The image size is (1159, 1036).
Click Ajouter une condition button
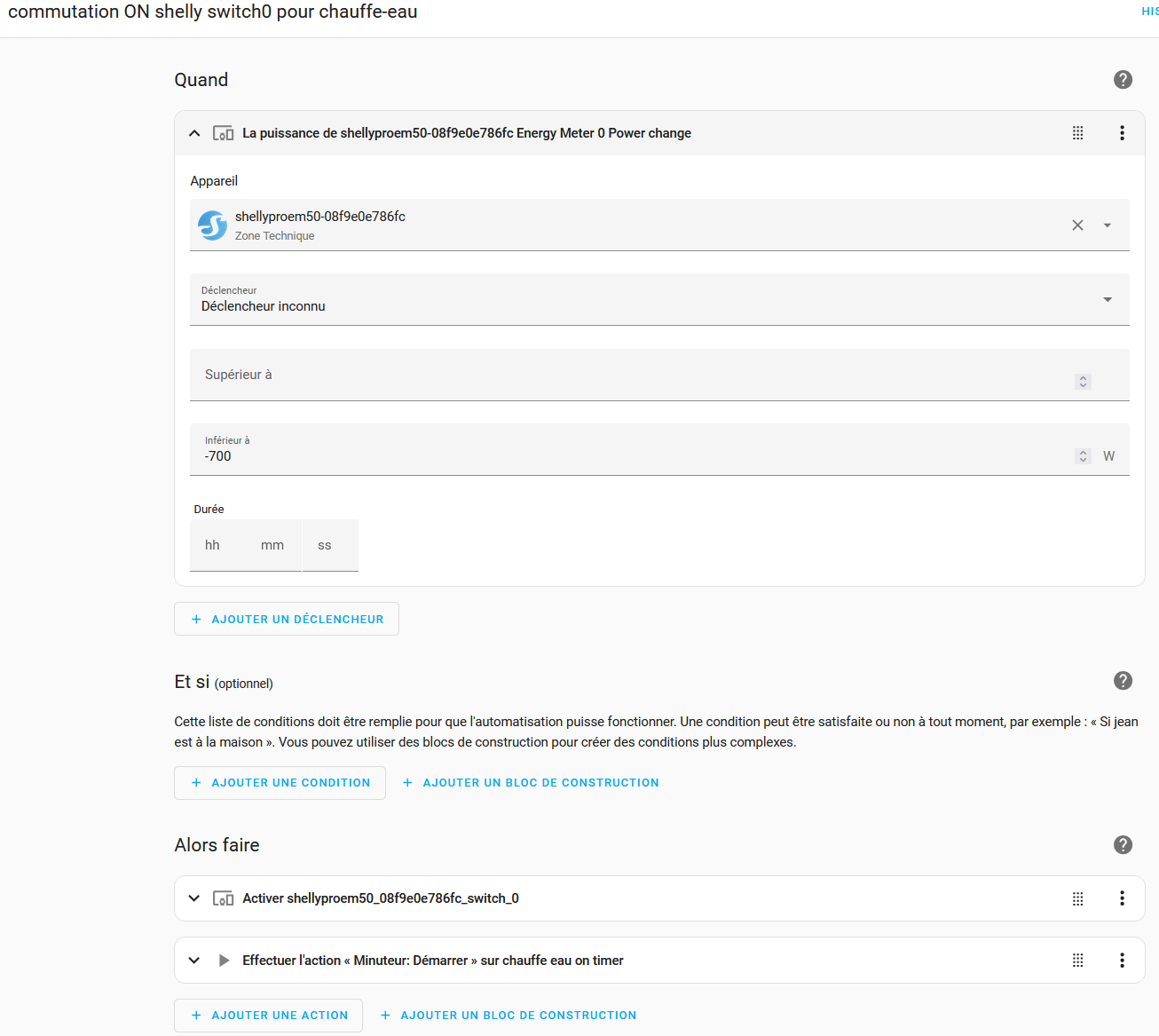[280, 783]
